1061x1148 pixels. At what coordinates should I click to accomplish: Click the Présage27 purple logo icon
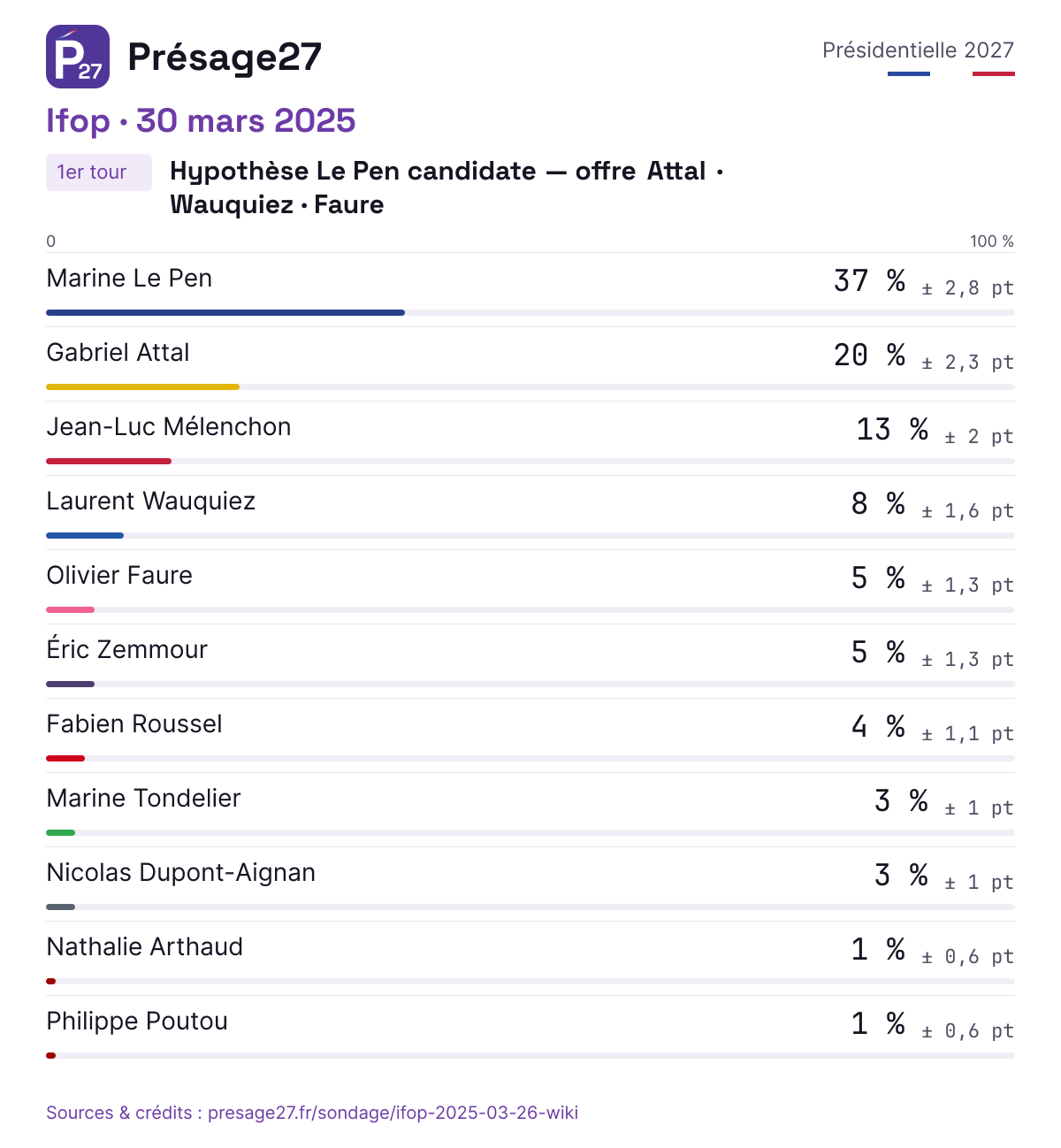pyautogui.click(x=78, y=57)
